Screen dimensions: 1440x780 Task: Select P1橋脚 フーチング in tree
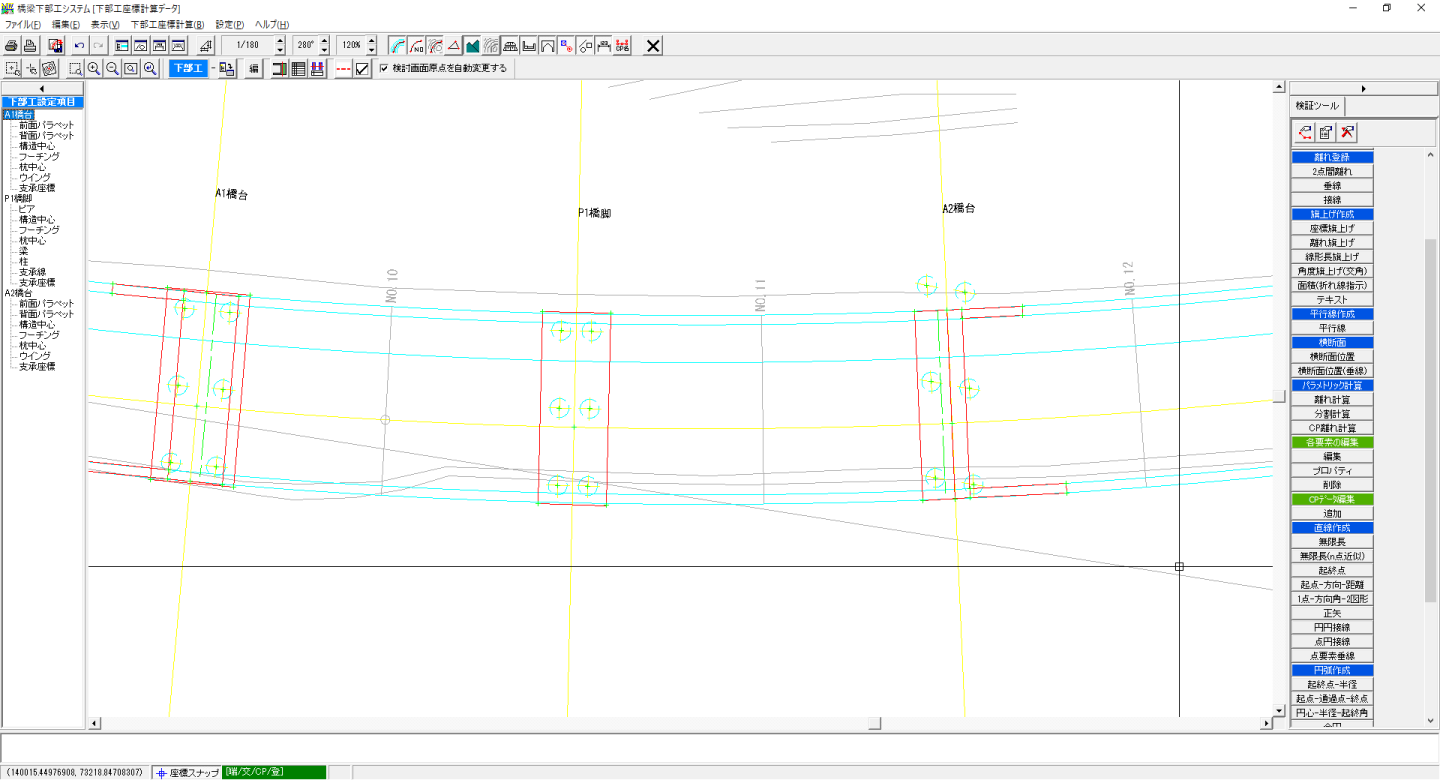pyautogui.click(x=39, y=230)
